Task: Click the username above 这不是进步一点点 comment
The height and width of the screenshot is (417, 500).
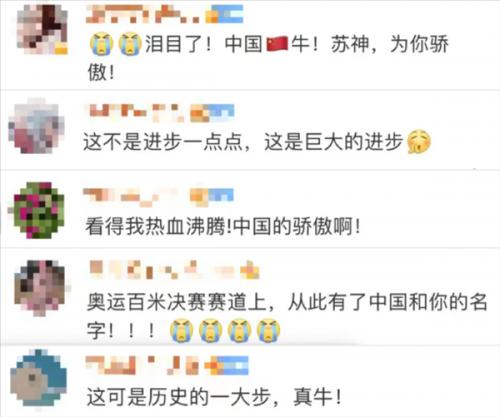Action: 136,113
